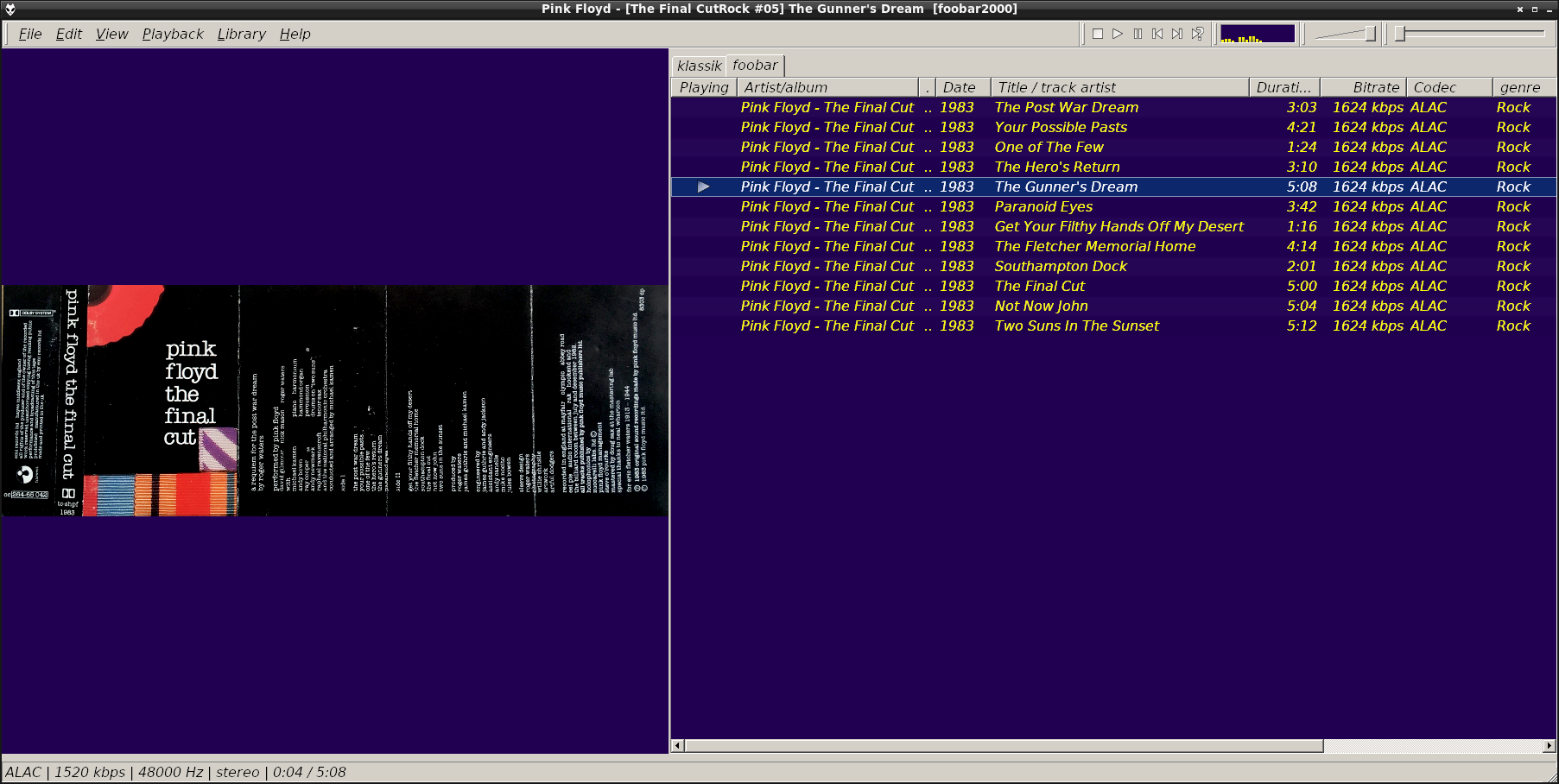Select the foobar playlist tab
1559x784 pixels.
tap(755, 65)
